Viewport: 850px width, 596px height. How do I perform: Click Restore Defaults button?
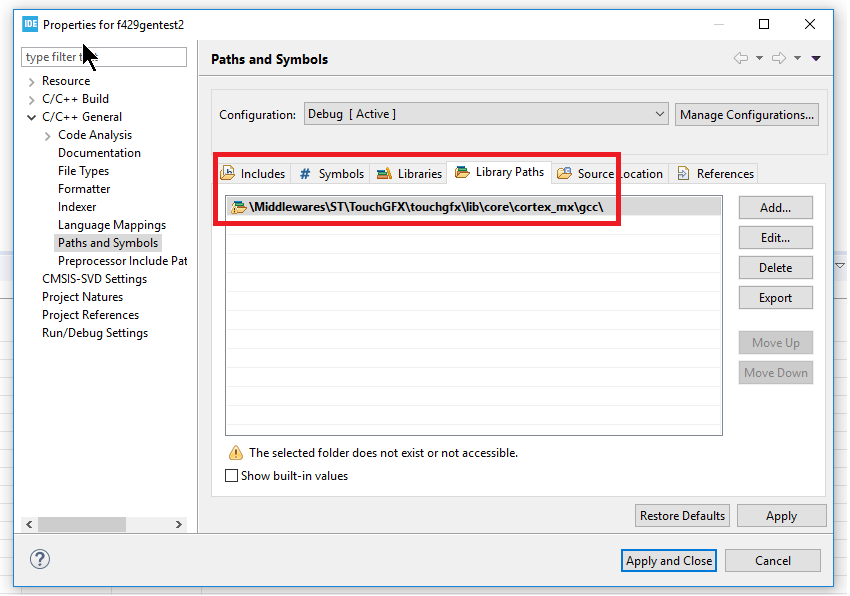pos(682,515)
